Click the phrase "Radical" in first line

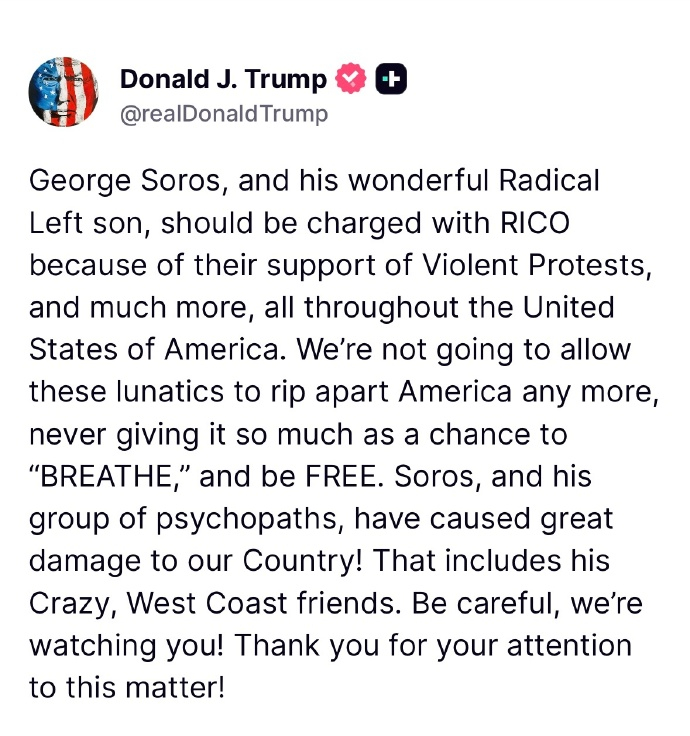(x=549, y=180)
